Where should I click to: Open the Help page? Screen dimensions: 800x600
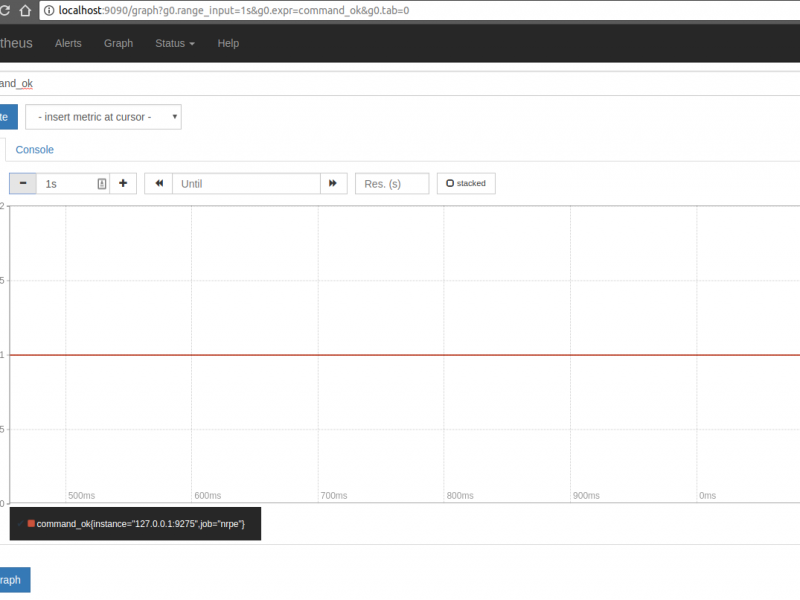point(228,43)
